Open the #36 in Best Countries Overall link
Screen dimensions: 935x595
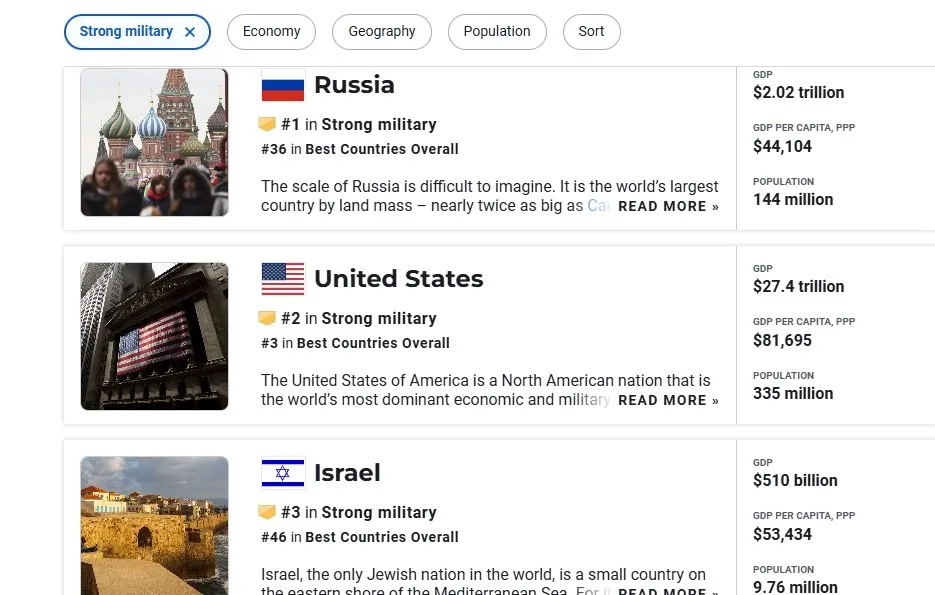360,148
